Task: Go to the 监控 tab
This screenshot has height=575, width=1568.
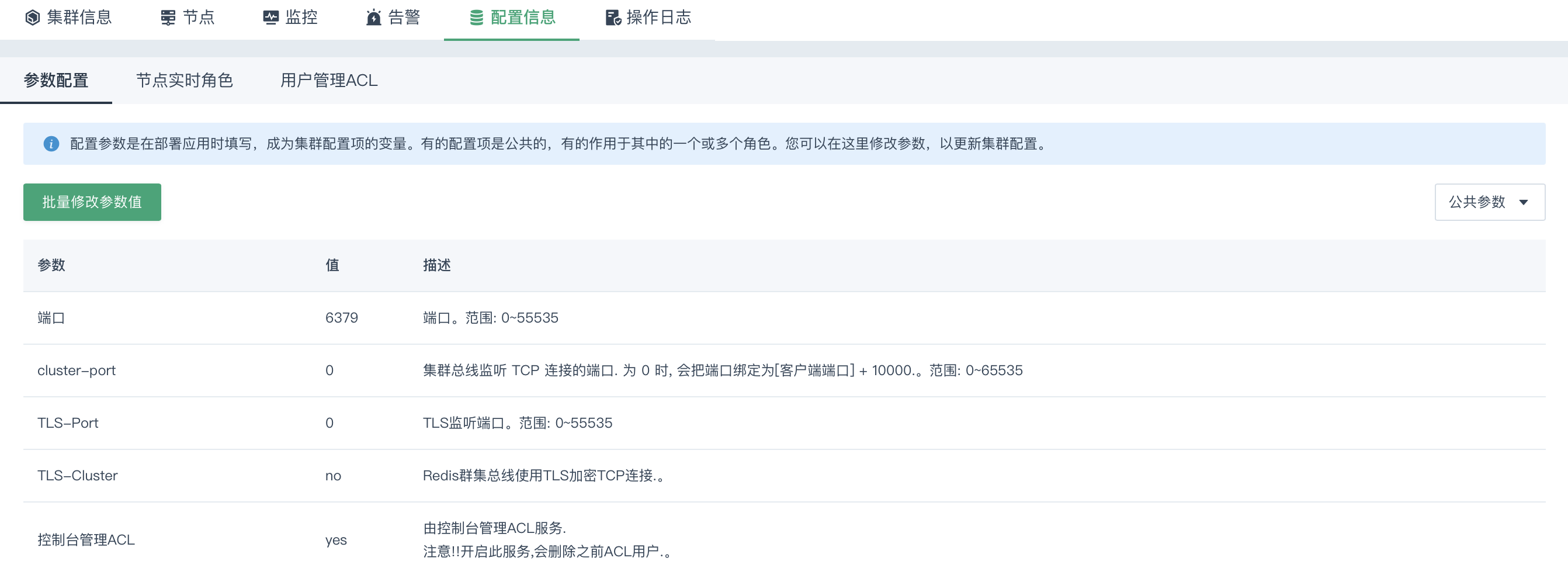Action: [x=290, y=18]
